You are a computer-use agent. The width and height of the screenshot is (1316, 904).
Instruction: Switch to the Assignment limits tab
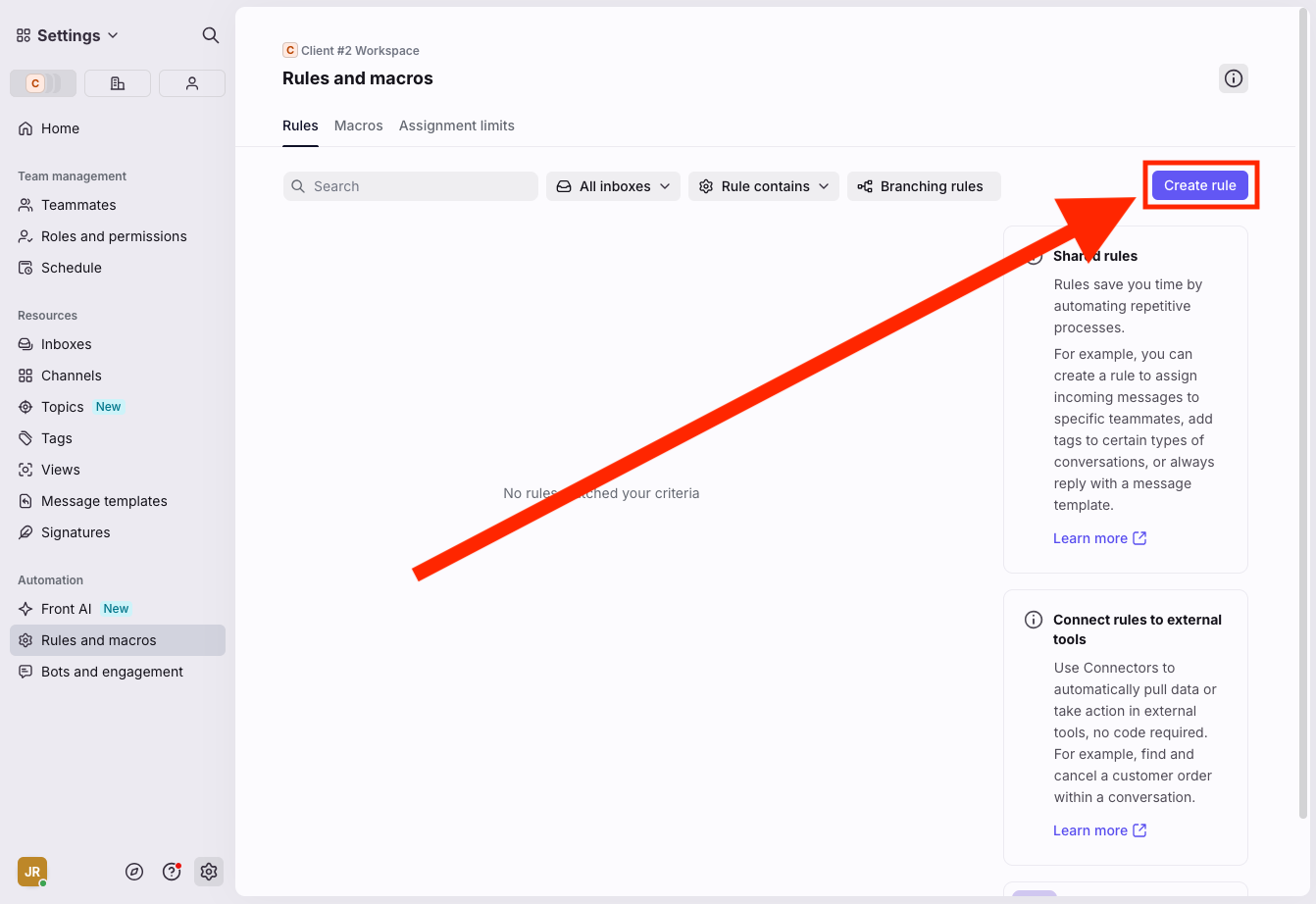click(x=456, y=126)
